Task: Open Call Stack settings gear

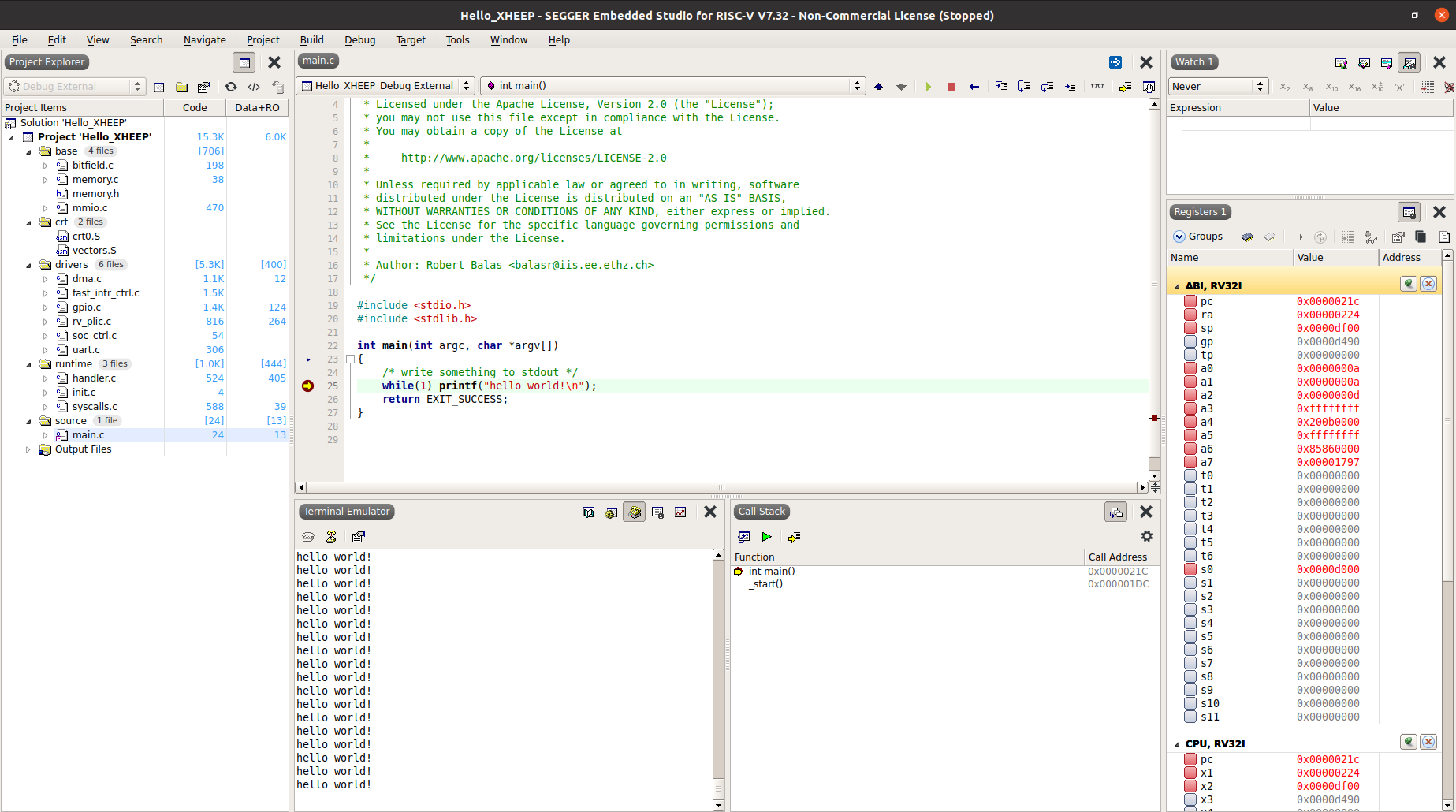Action: tap(1146, 536)
